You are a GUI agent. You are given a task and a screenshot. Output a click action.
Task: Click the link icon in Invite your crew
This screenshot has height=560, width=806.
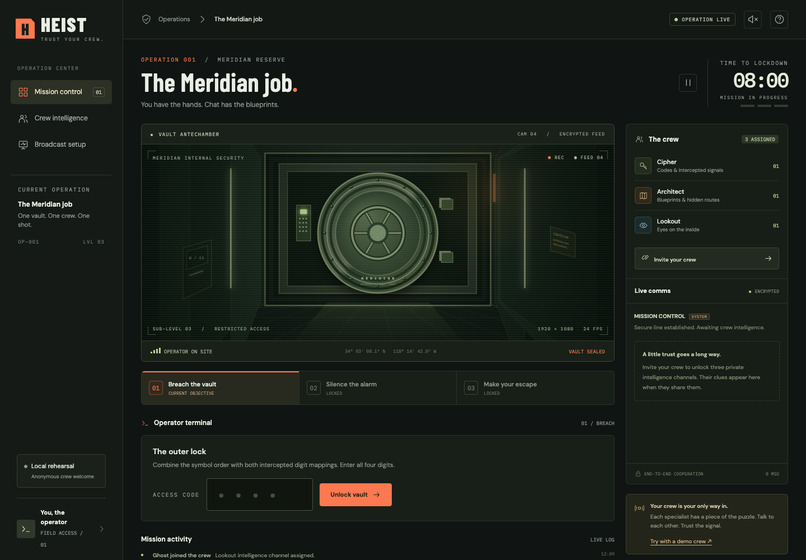pos(645,258)
